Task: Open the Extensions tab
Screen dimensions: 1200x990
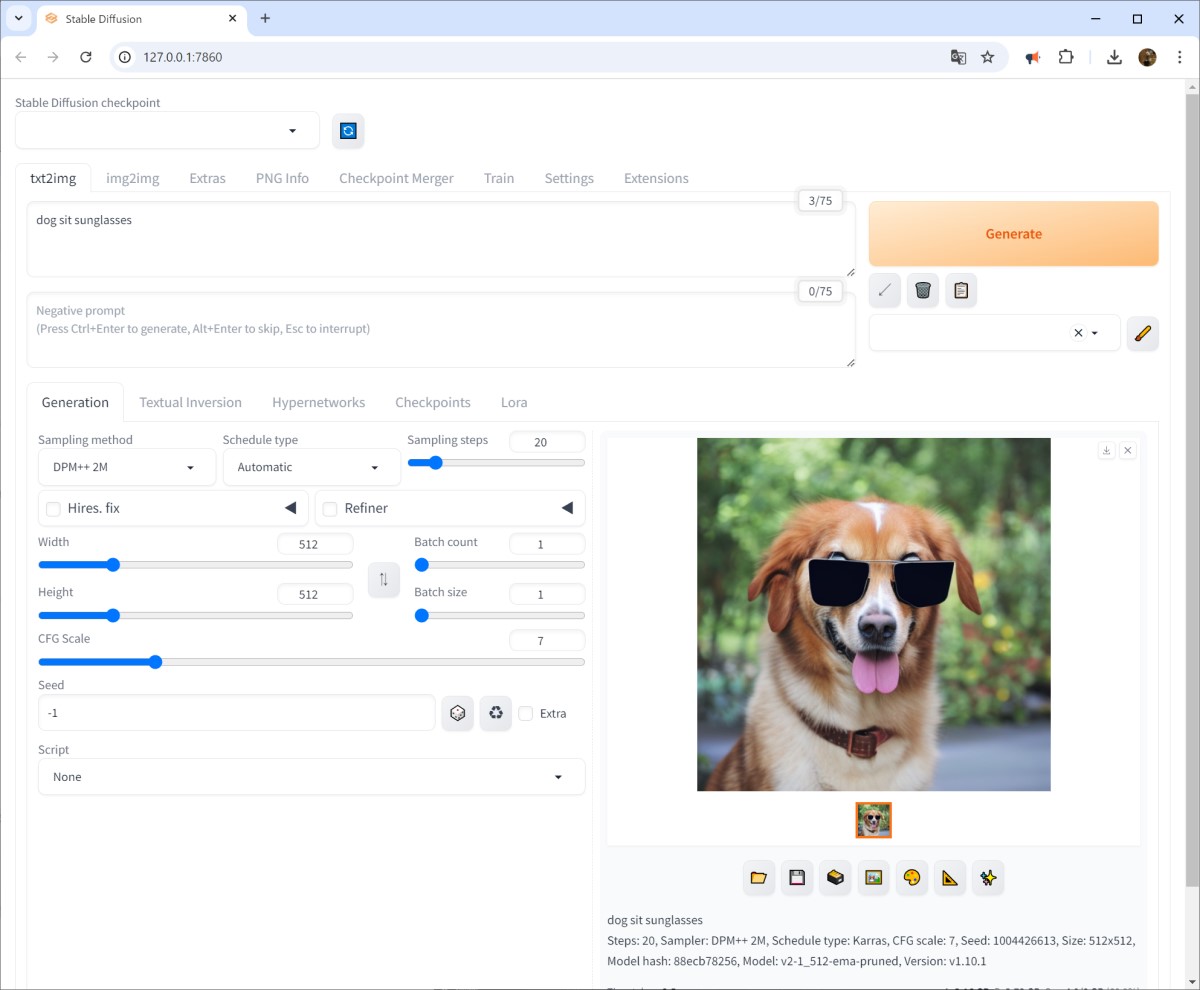Action: pyautogui.click(x=656, y=178)
